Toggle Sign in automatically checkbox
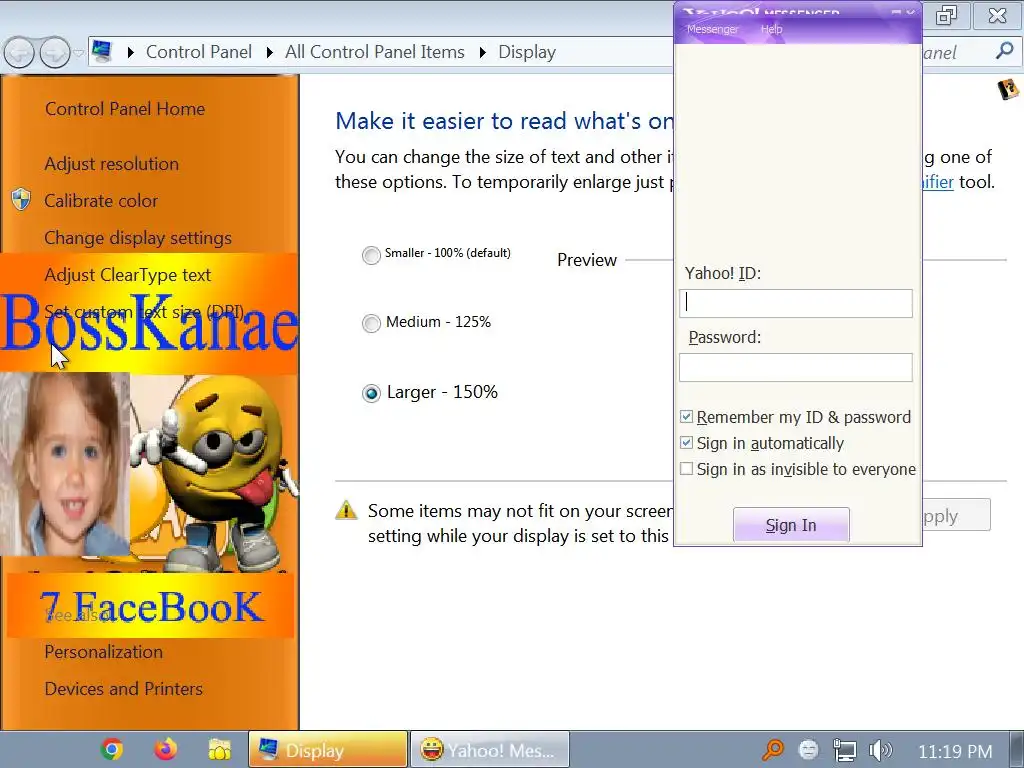This screenshot has height=768, width=1024. 686,443
